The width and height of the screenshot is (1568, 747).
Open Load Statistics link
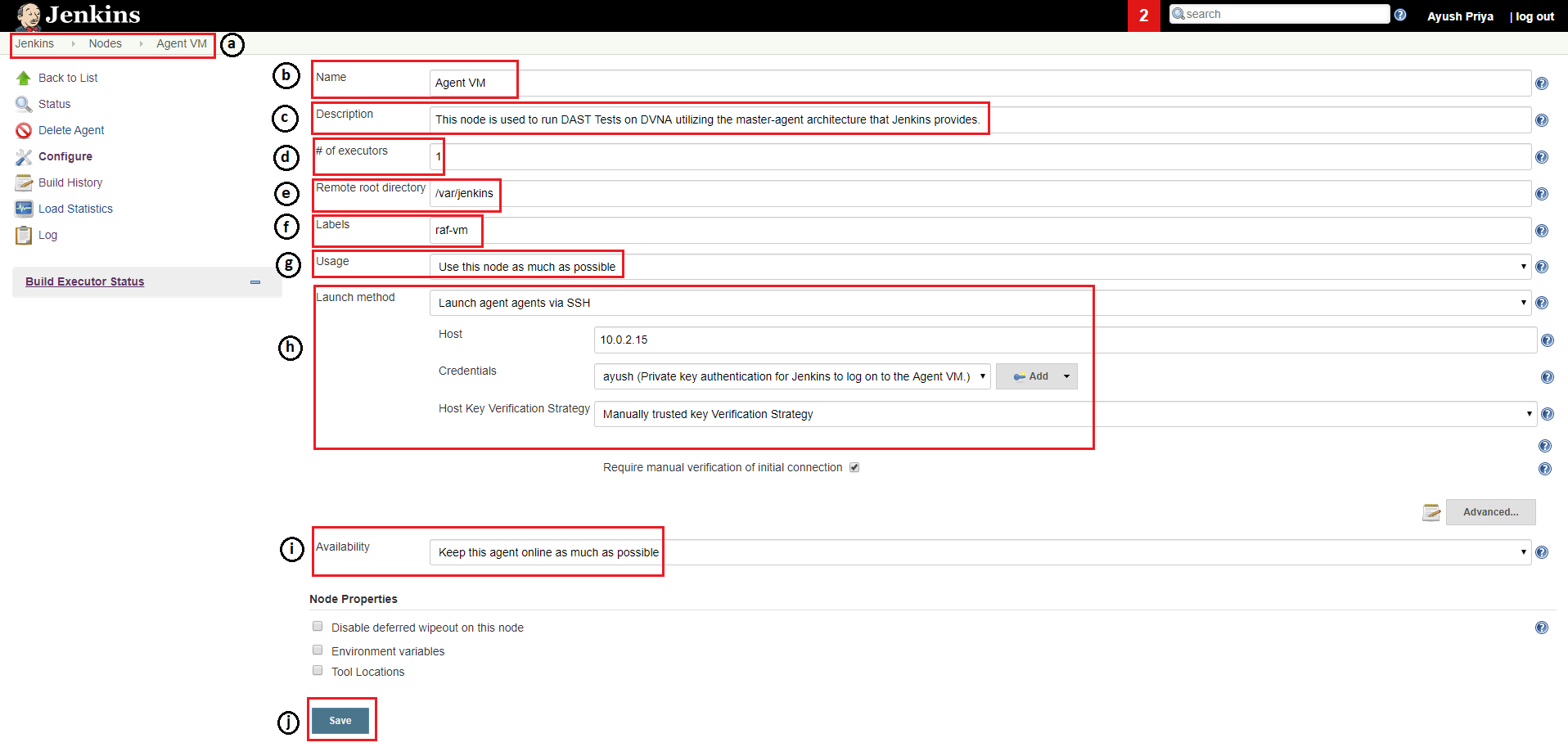coord(75,209)
